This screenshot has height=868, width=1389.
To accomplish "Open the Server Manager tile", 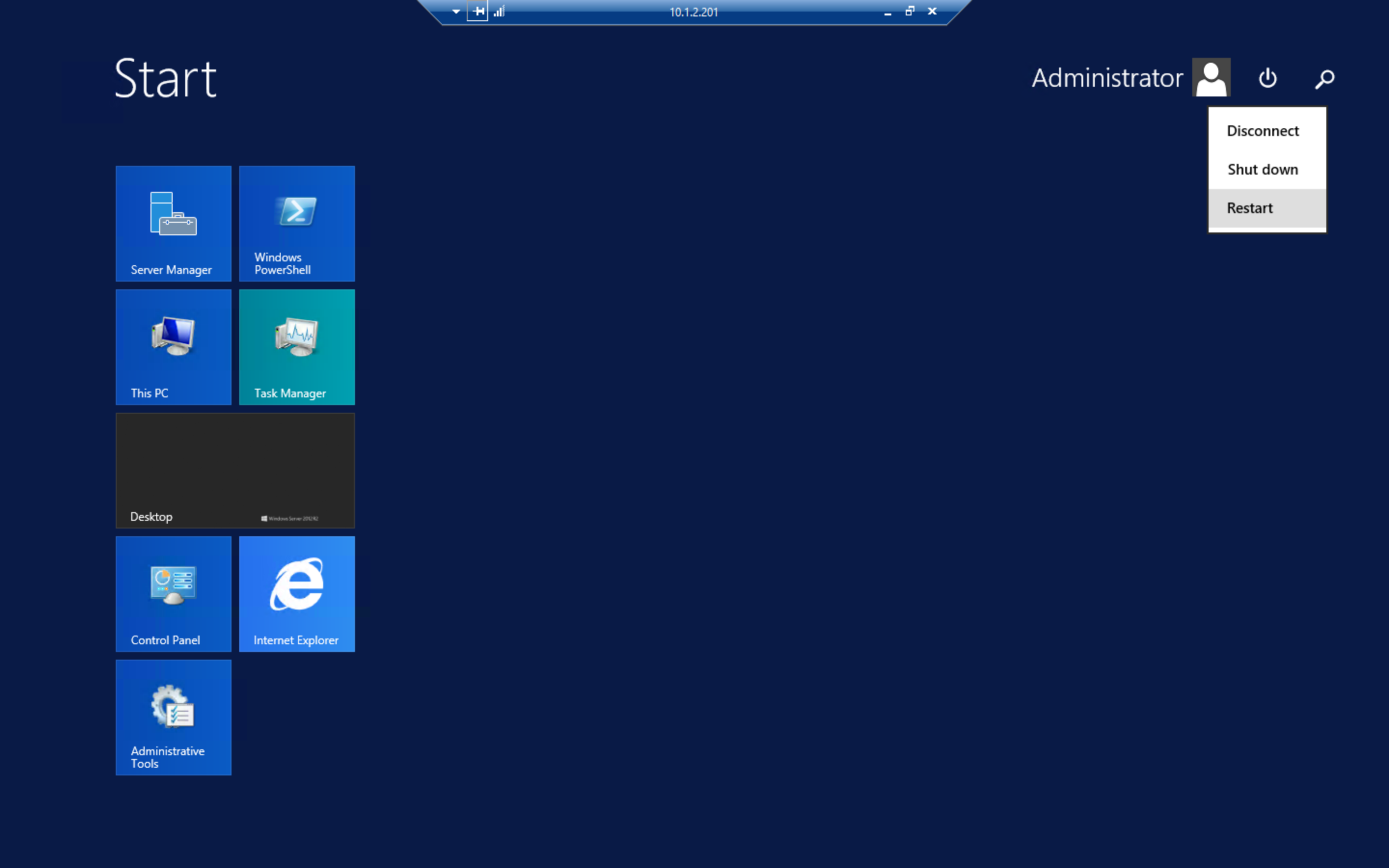I will pos(173,223).
